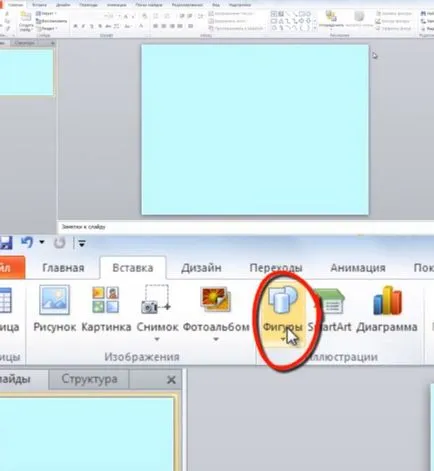Expand the Снимок dropdown arrow

coord(157,339)
